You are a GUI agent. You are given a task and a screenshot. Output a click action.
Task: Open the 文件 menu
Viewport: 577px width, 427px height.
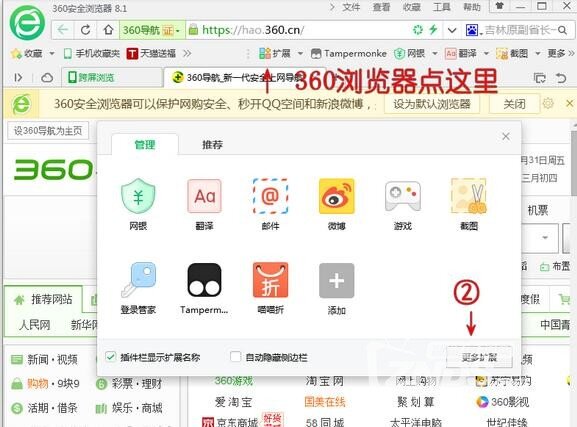click(x=351, y=7)
